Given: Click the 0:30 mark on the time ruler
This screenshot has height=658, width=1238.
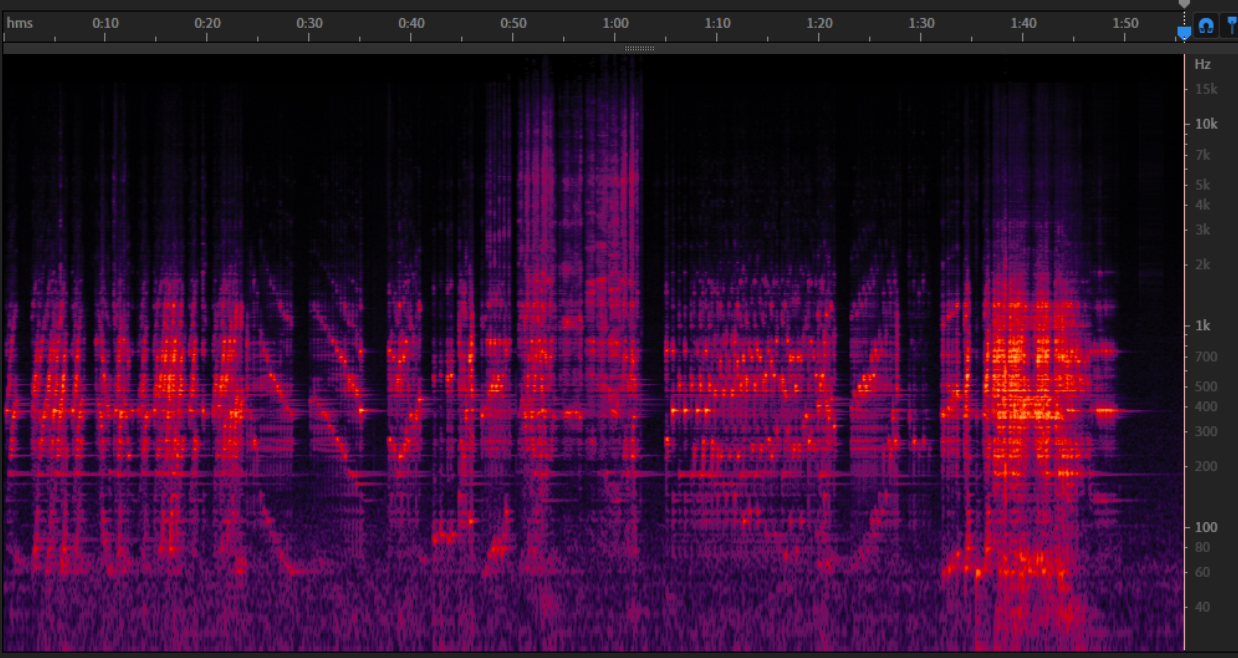Looking at the screenshot, I should pos(310,23).
